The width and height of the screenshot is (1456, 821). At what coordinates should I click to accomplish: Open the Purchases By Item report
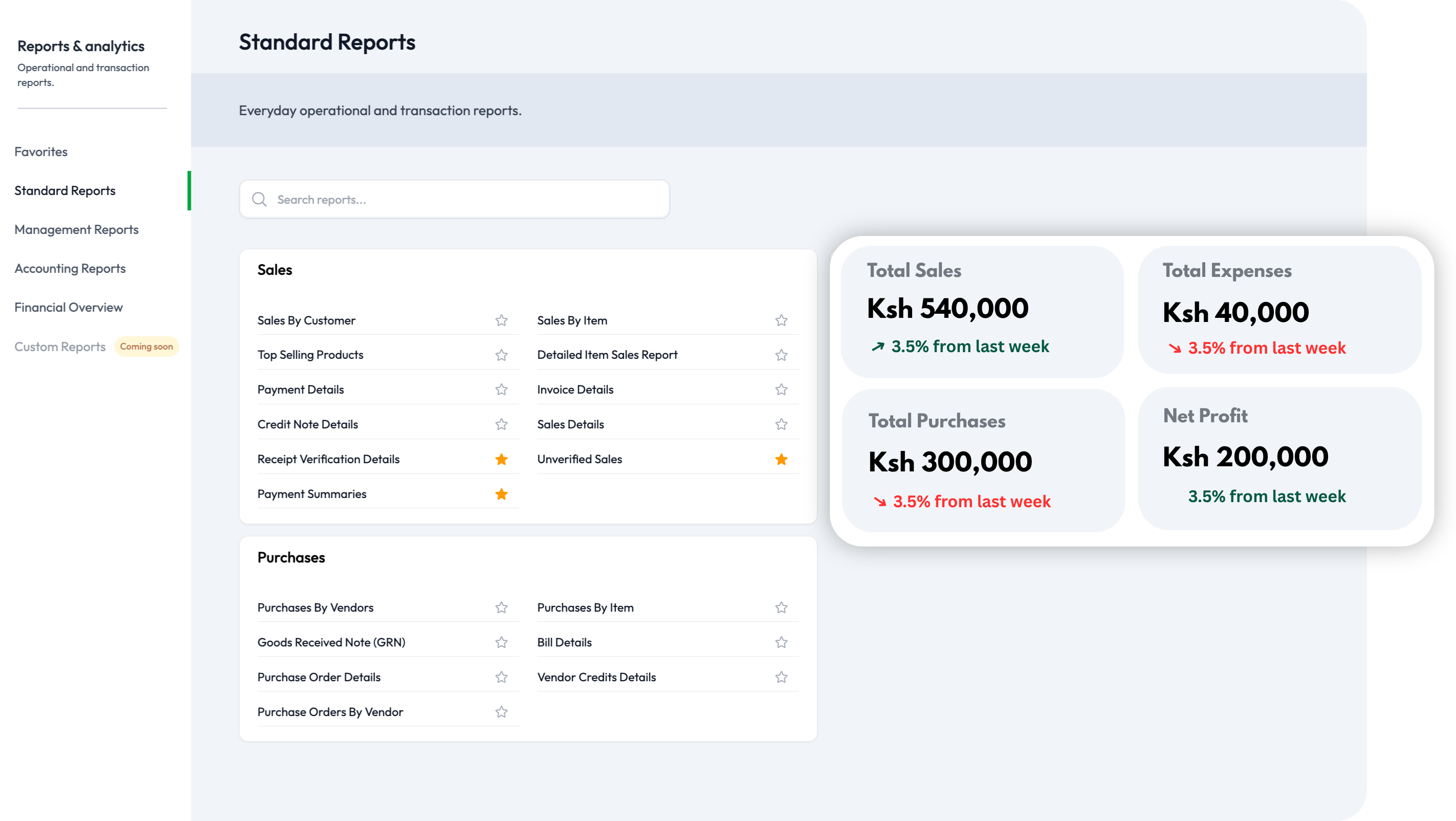(x=585, y=608)
